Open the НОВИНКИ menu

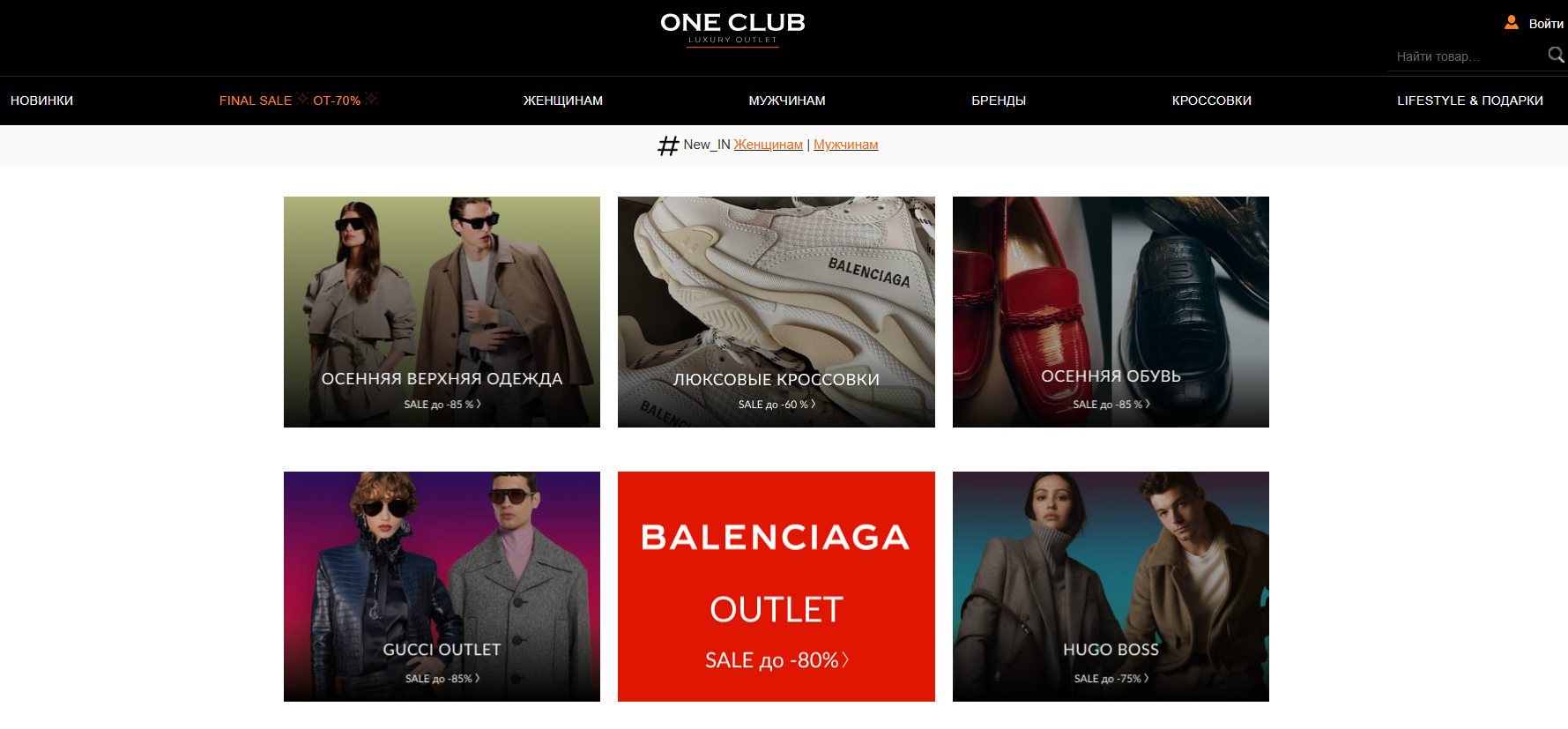[41, 100]
